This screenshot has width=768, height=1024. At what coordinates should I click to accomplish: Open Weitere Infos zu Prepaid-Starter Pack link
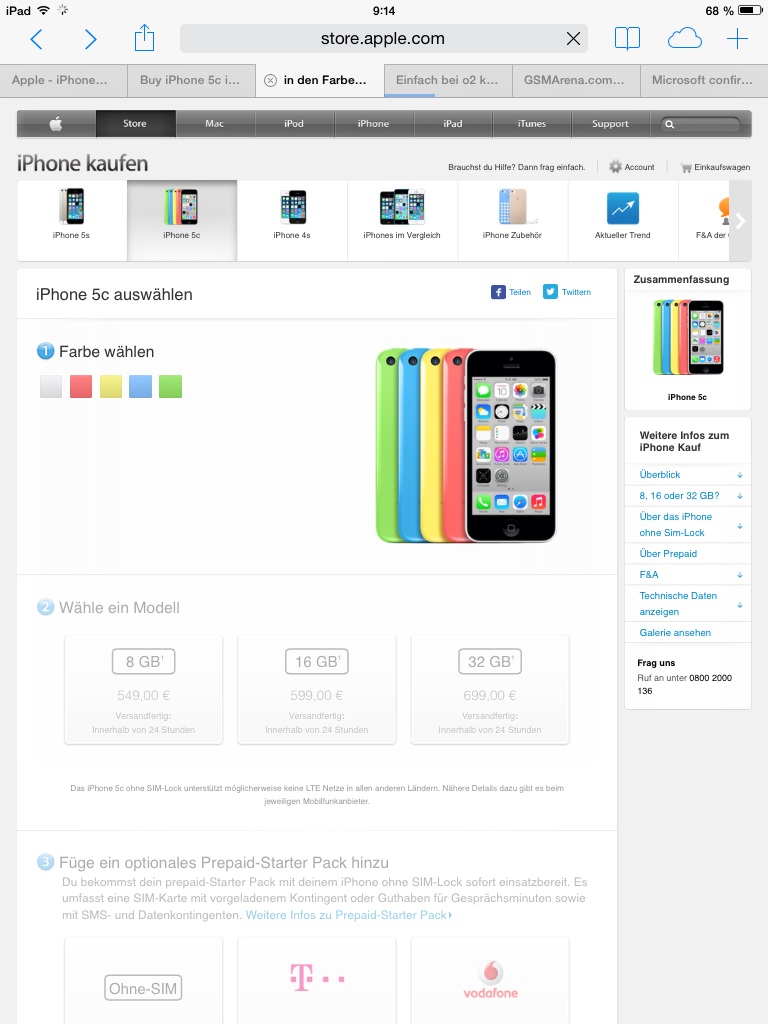(x=349, y=915)
